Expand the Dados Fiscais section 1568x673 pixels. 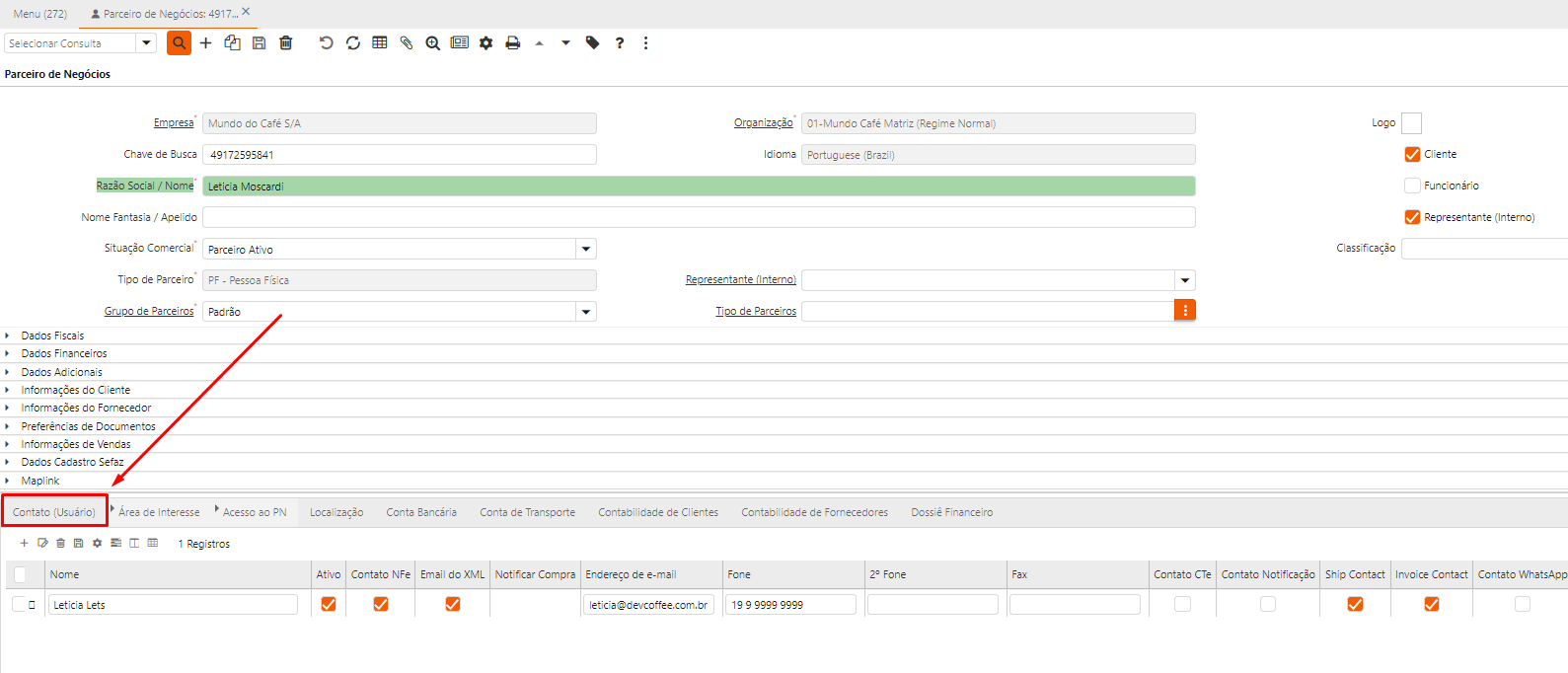point(52,336)
